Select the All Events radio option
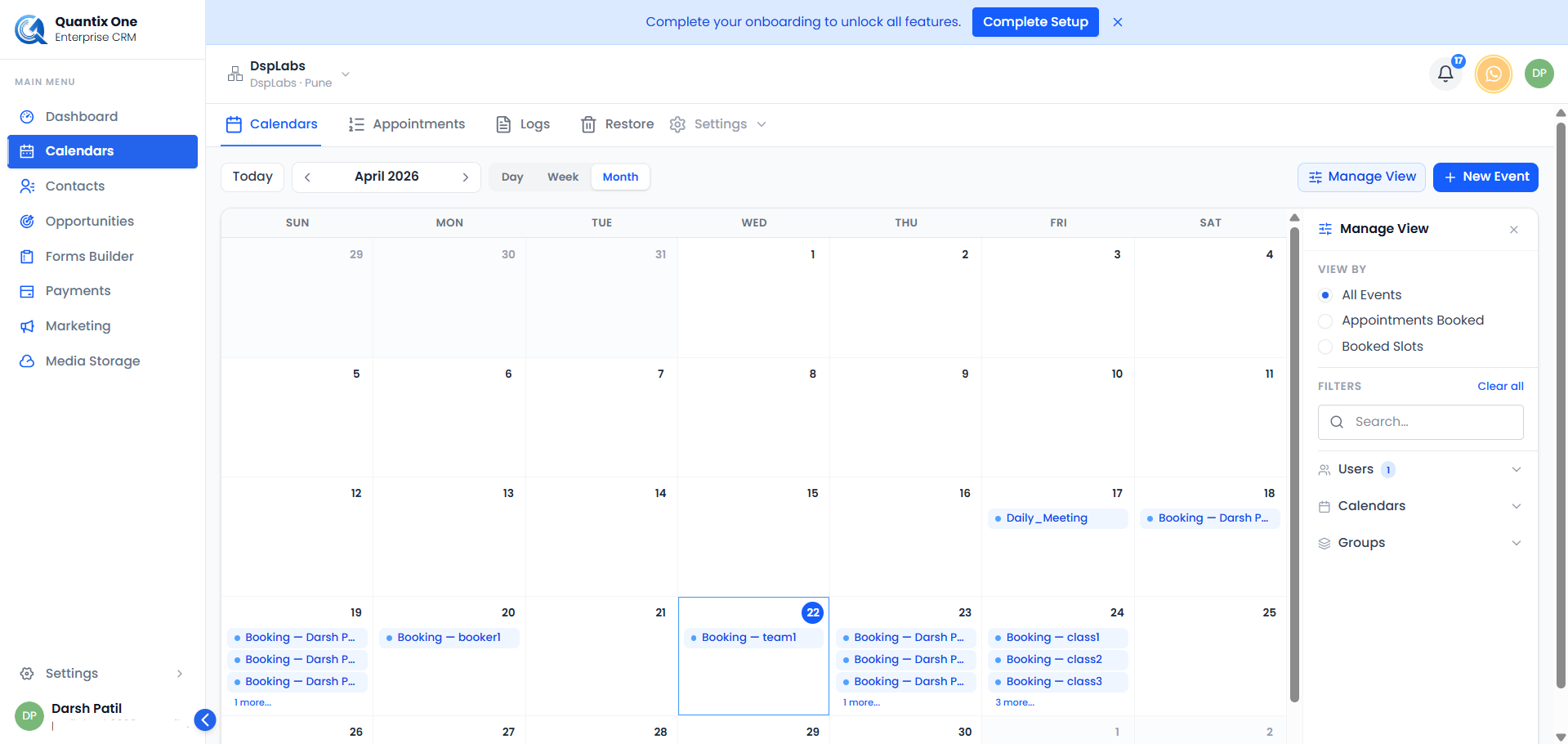The width and height of the screenshot is (1568, 744). [1325, 295]
